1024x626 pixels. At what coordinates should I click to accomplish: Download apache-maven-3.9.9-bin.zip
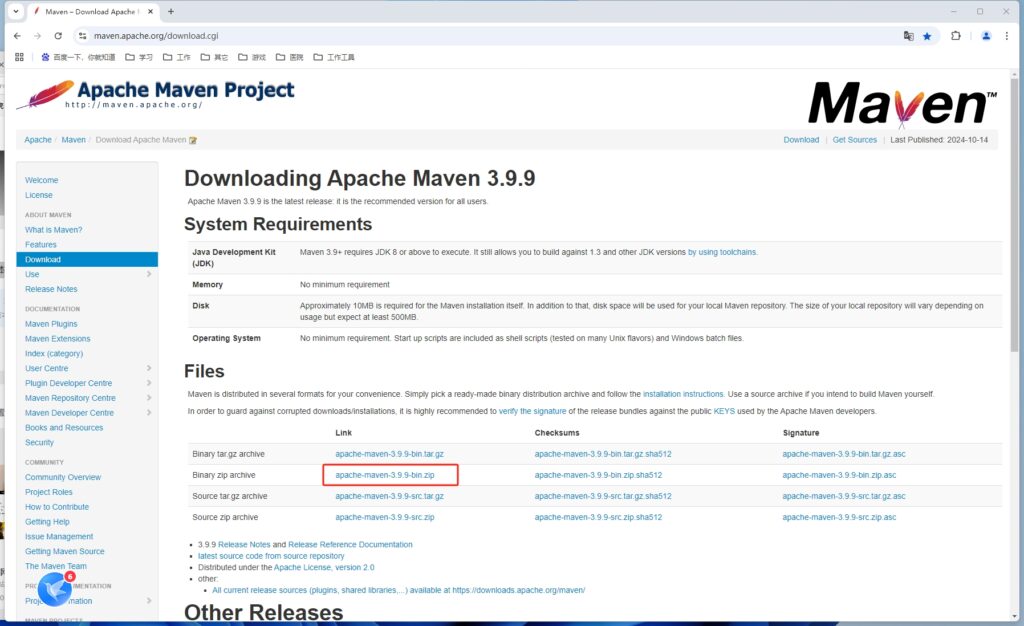[x=390, y=475]
